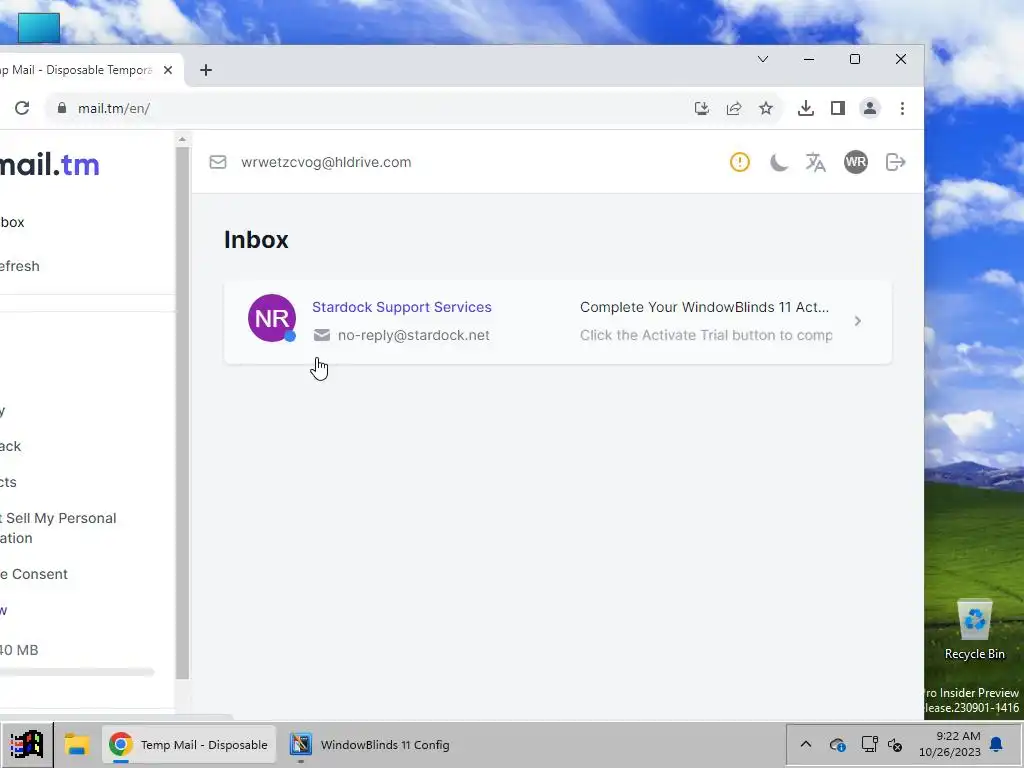Show hidden tray icons chevron
Screen dimensions: 1024x768
click(806, 744)
